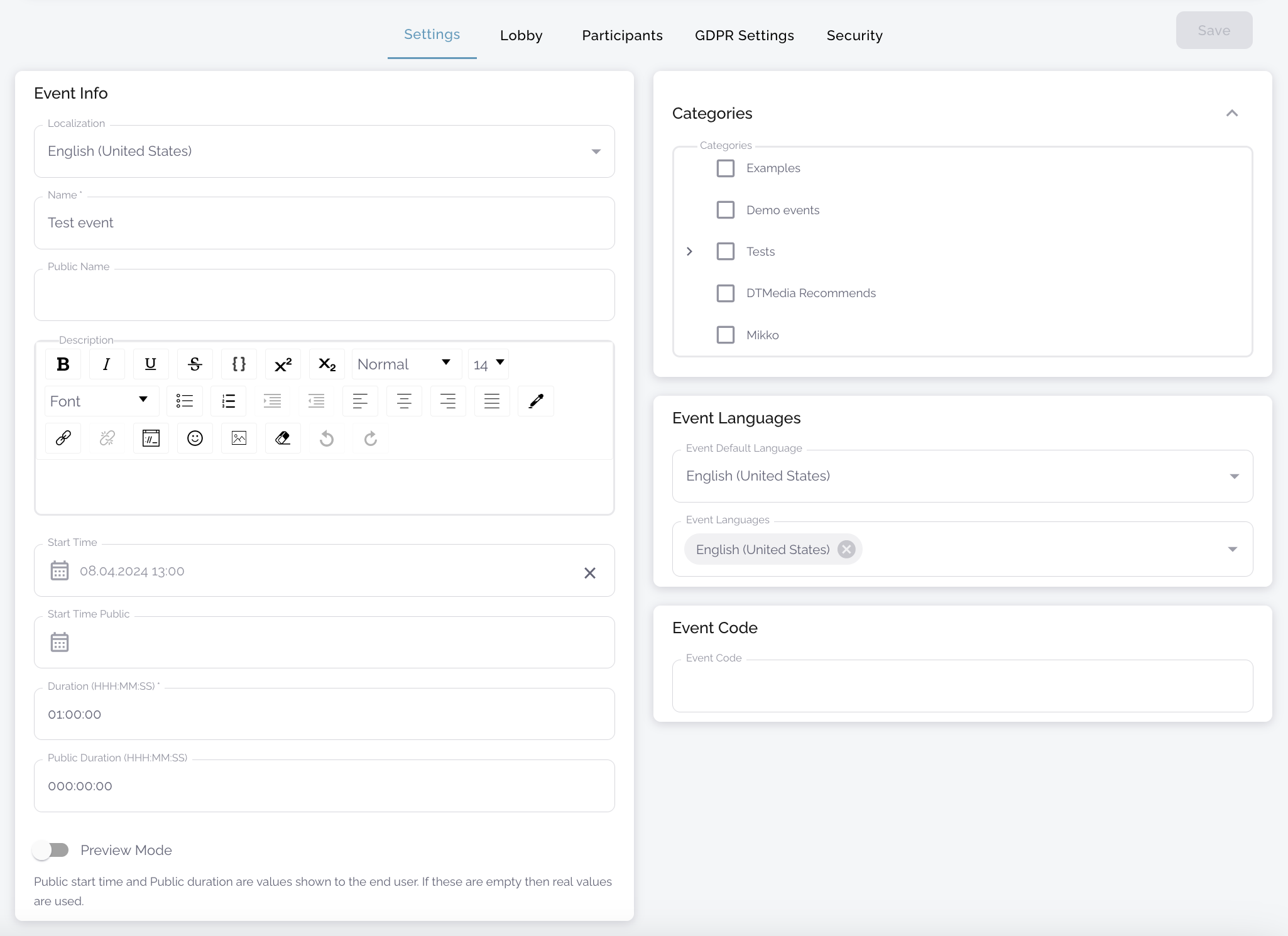
Task: Insert a link in description
Action: tap(63, 438)
